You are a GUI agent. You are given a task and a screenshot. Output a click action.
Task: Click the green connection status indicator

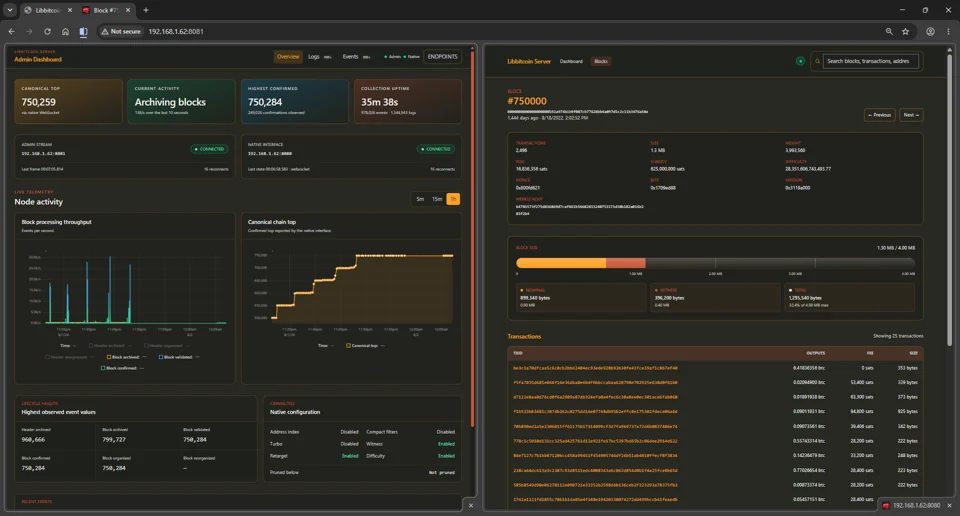pos(800,61)
